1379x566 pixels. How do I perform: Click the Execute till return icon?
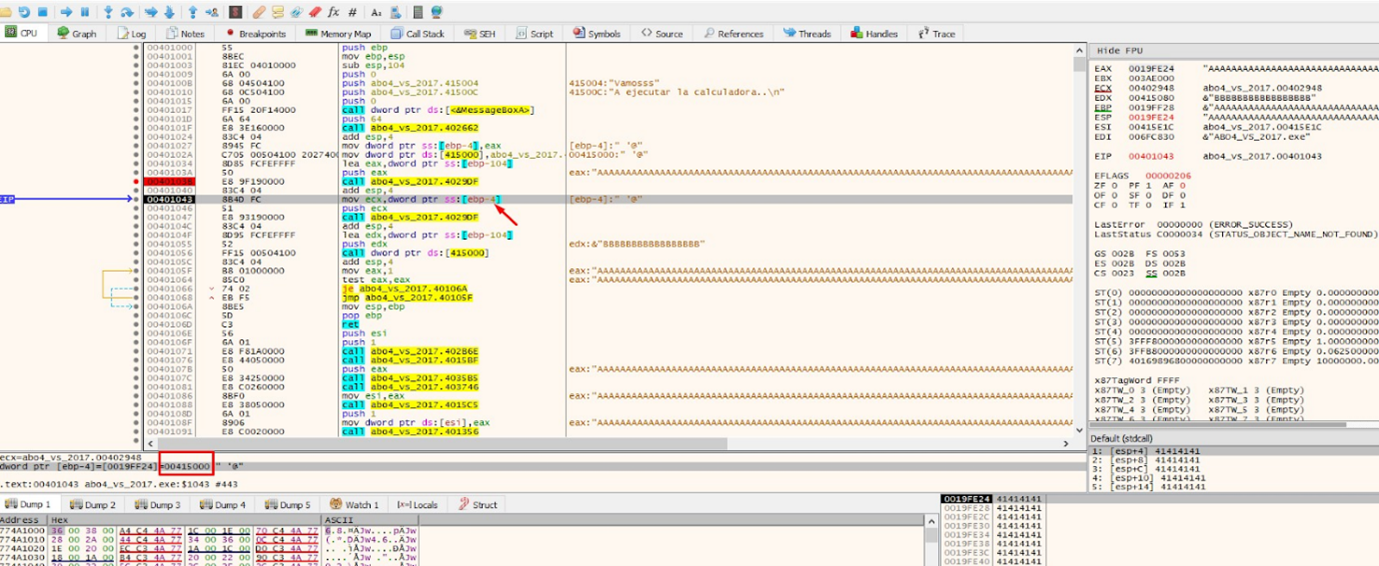tap(192, 12)
